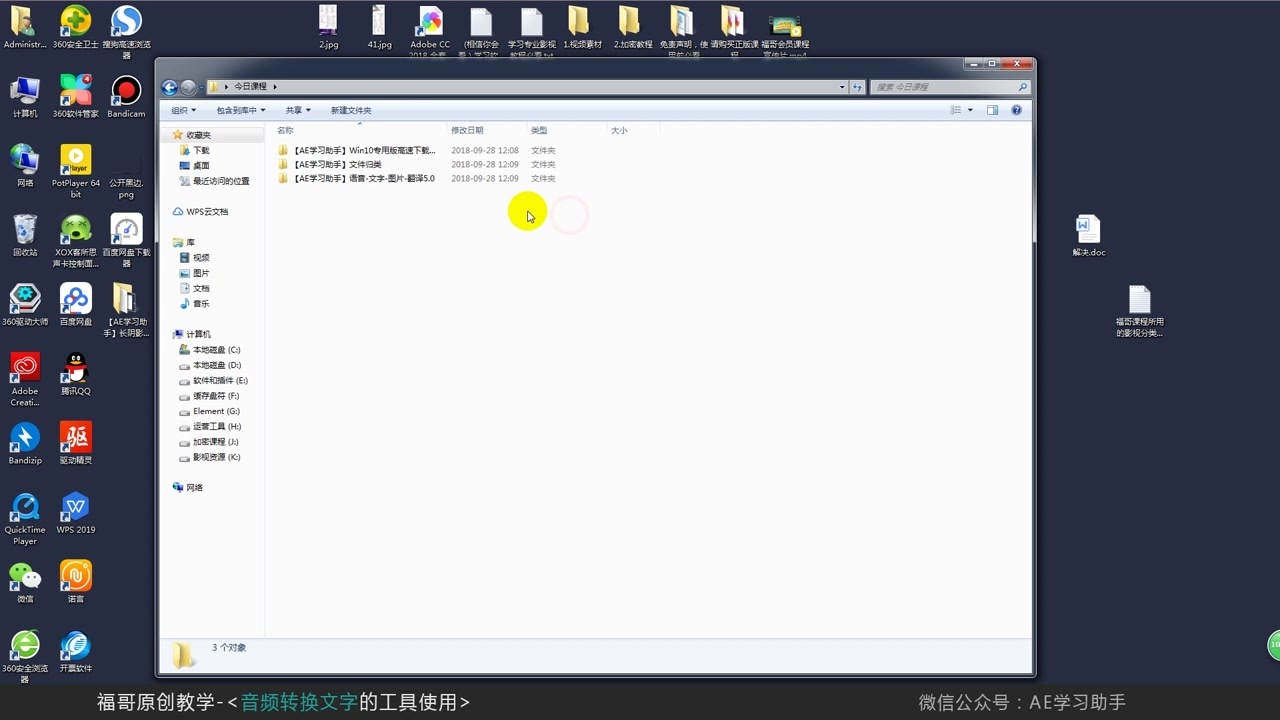Expand the address bar history dropdown
The image size is (1280, 720).
(x=842, y=87)
